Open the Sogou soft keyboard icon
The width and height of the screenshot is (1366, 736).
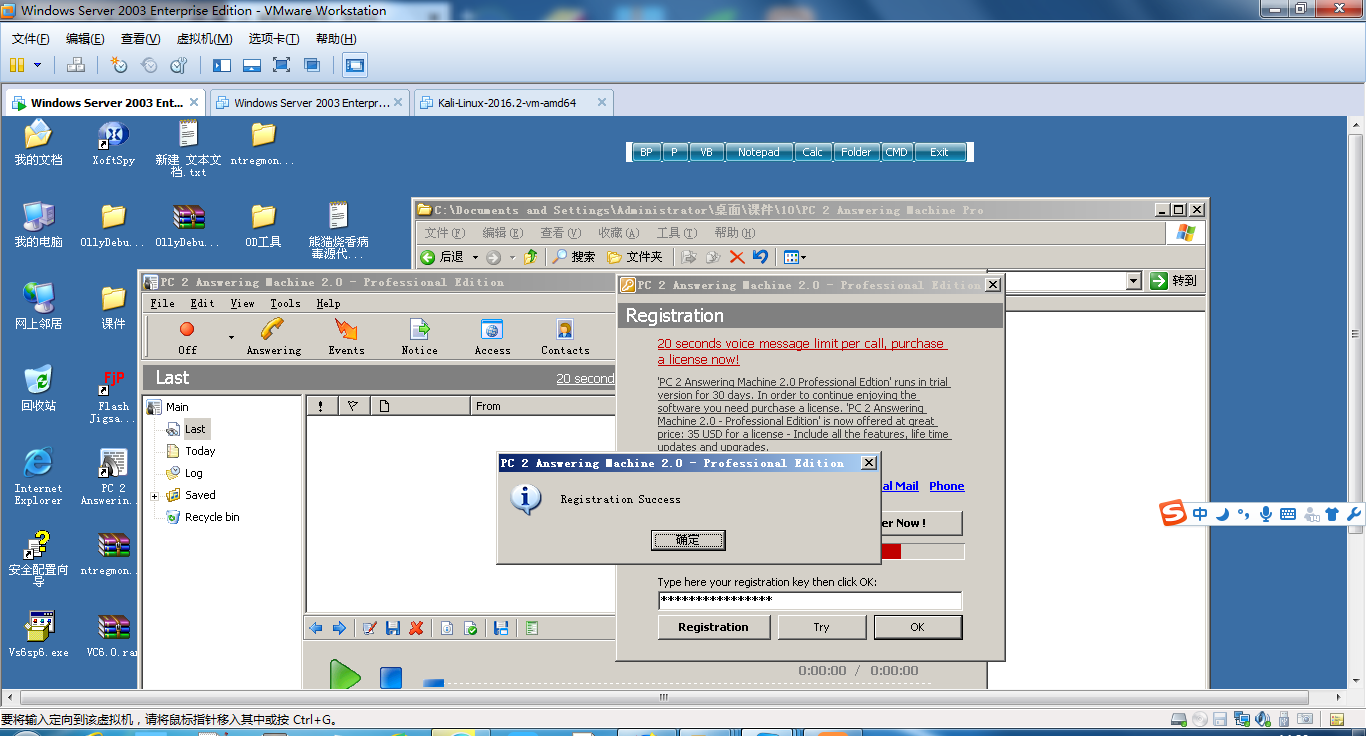pyautogui.click(x=1288, y=514)
